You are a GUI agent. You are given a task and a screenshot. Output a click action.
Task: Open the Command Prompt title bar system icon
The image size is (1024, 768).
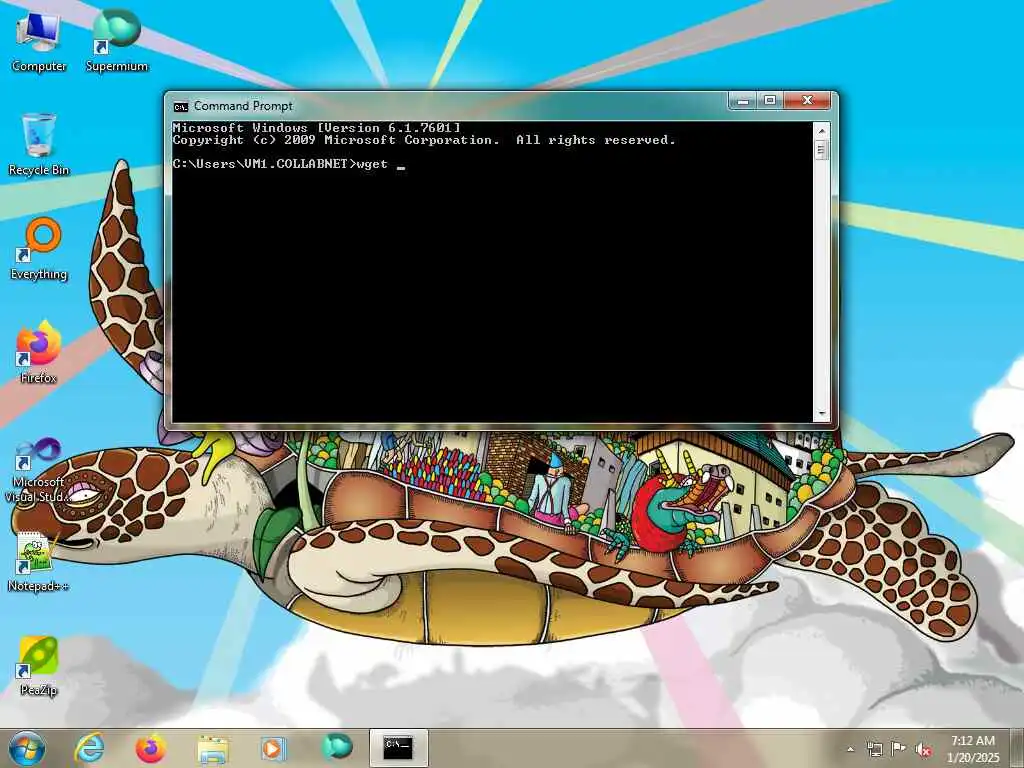pos(181,106)
